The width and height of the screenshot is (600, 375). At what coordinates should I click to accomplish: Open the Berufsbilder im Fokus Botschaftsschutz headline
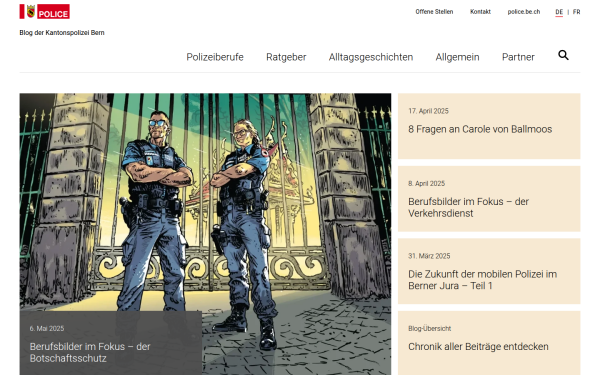[x=90, y=352]
